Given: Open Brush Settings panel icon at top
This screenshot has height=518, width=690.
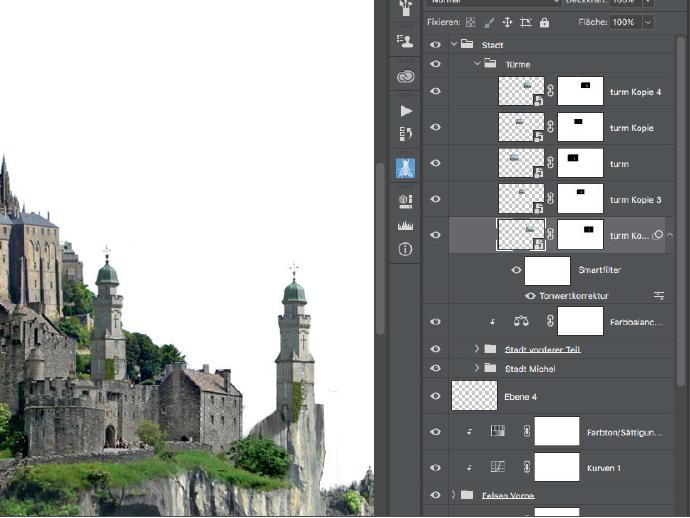Looking at the screenshot, I should tap(405, 7).
